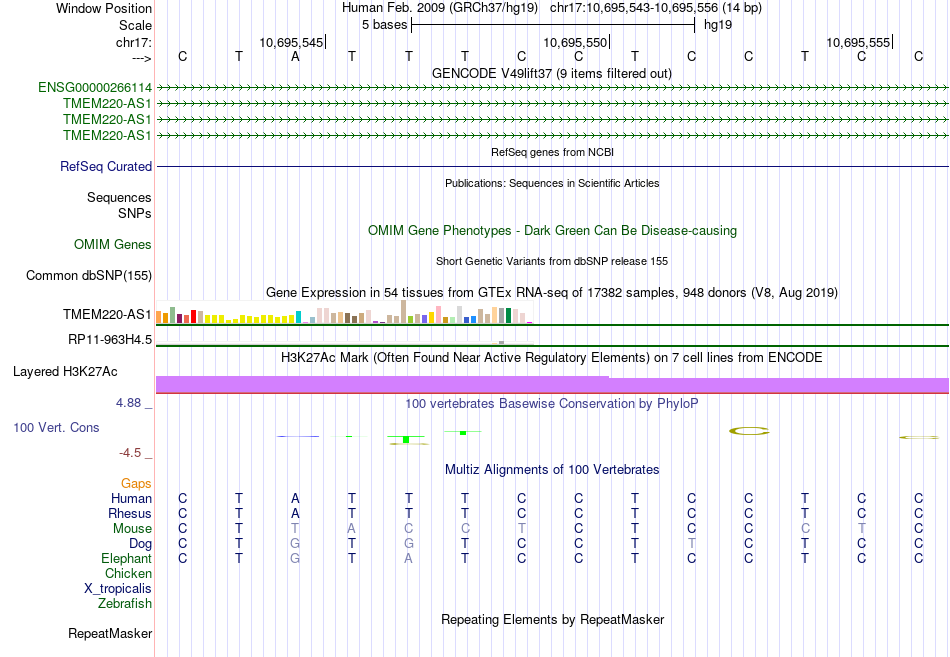Image resolution: width=950 pixels, height=657 pixels.
Task: Select the Scale track label
Action: 135,25
